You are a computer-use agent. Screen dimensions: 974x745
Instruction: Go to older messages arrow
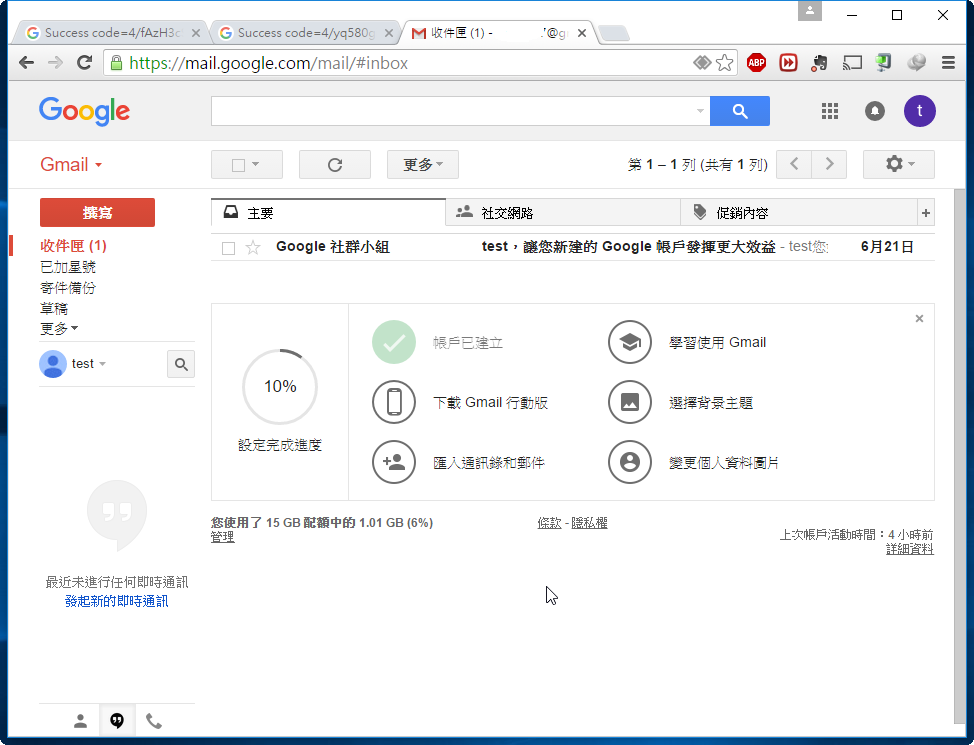pos(829,165)
